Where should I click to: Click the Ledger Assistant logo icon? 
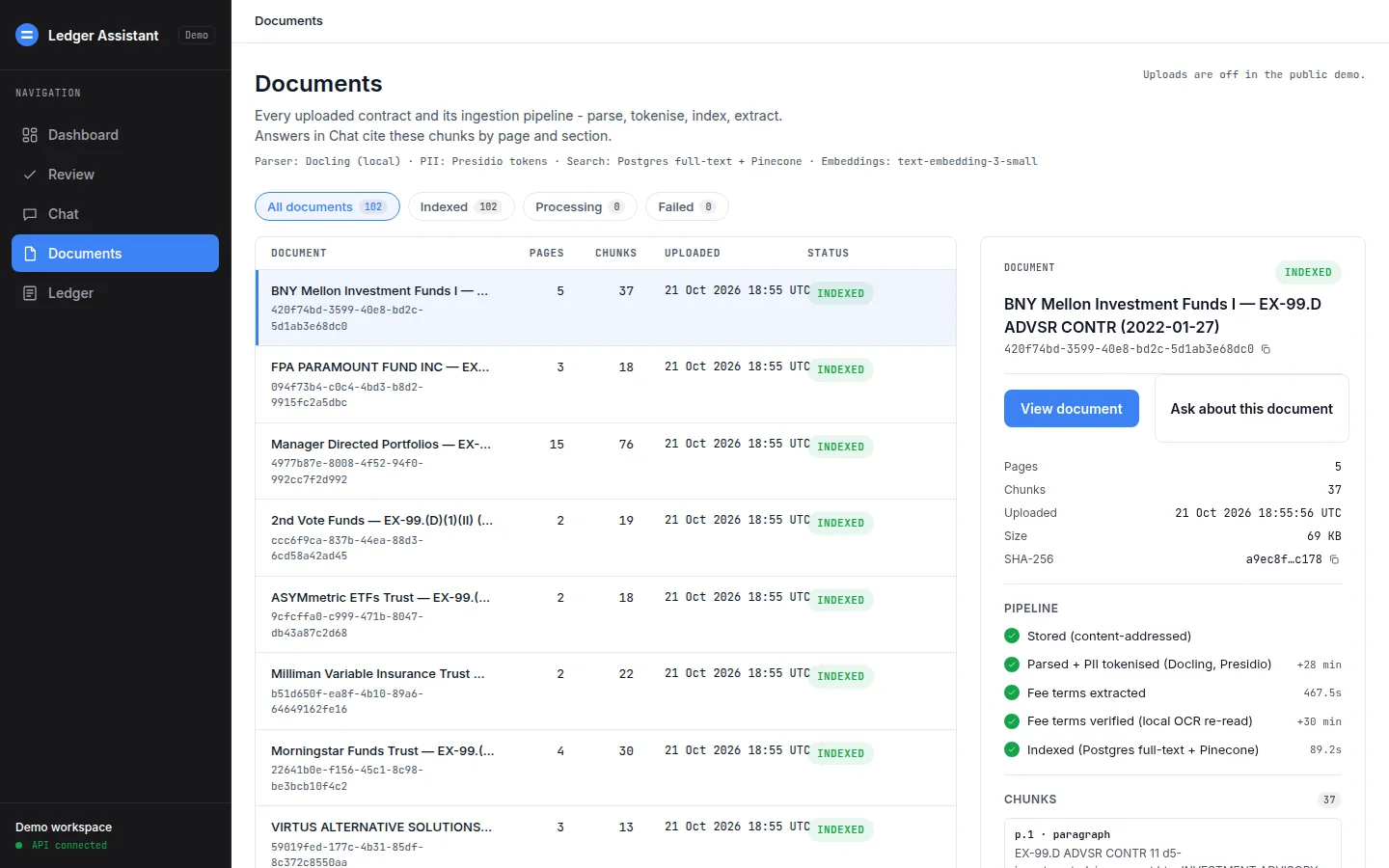point(27,35)
